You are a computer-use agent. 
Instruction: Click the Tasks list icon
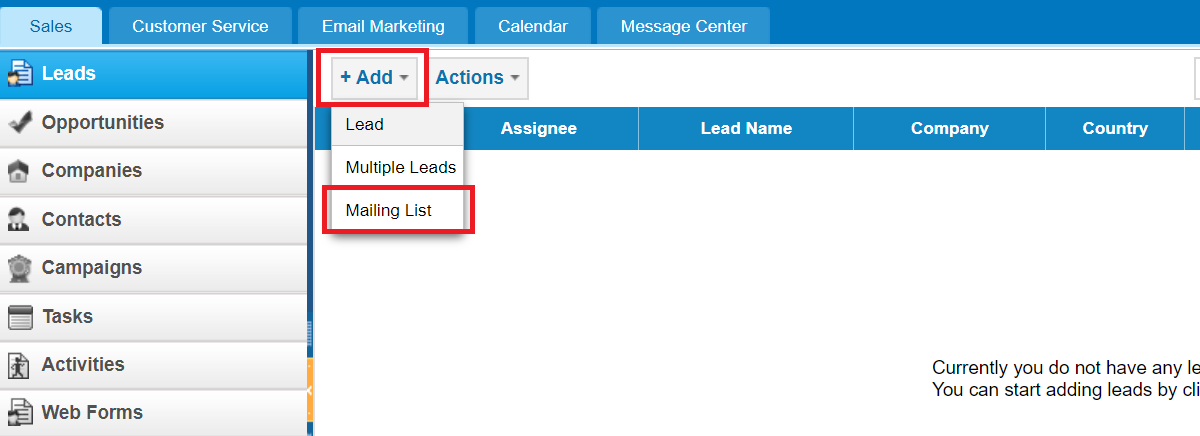point(20,317)
